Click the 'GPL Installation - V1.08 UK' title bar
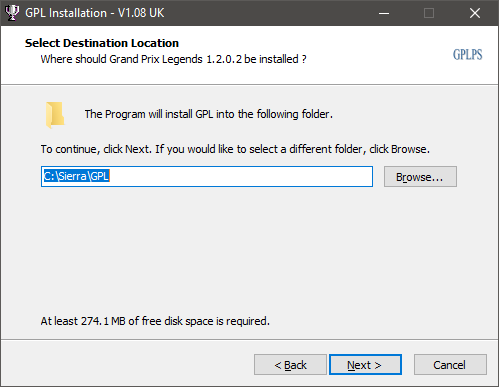The width and height of the screenshot is (499, 387). click(x=95, y=13)
